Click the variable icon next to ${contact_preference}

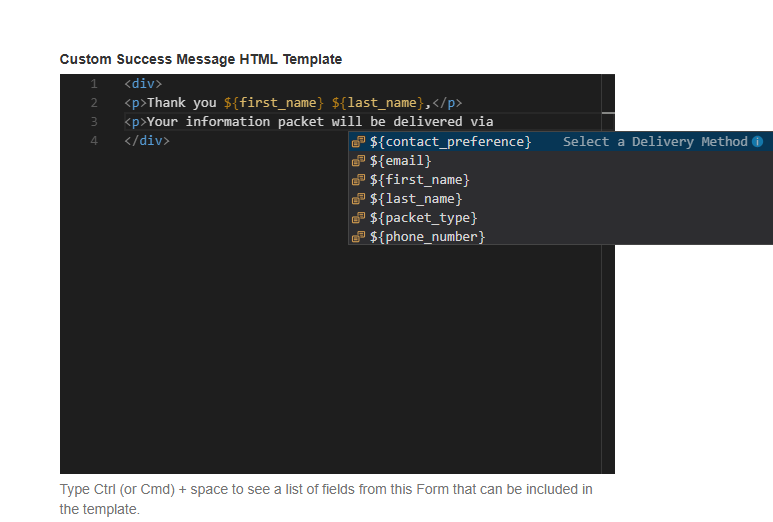(x=358, y=142)
